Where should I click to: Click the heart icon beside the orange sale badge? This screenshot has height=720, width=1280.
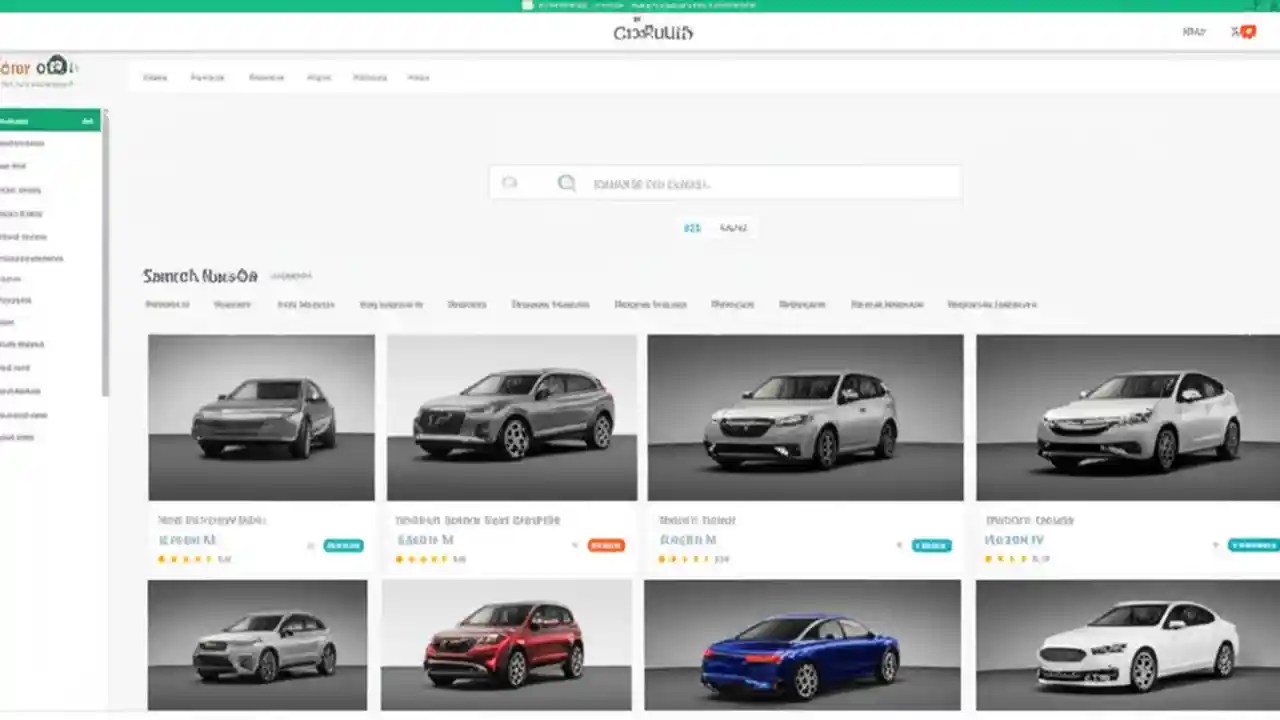[x=574, y=545]
